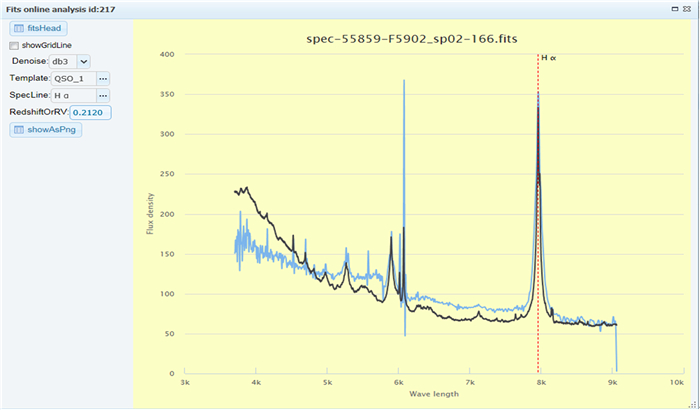Focus the RedshiftOrRV input showing 0.2120

(90, 112)
